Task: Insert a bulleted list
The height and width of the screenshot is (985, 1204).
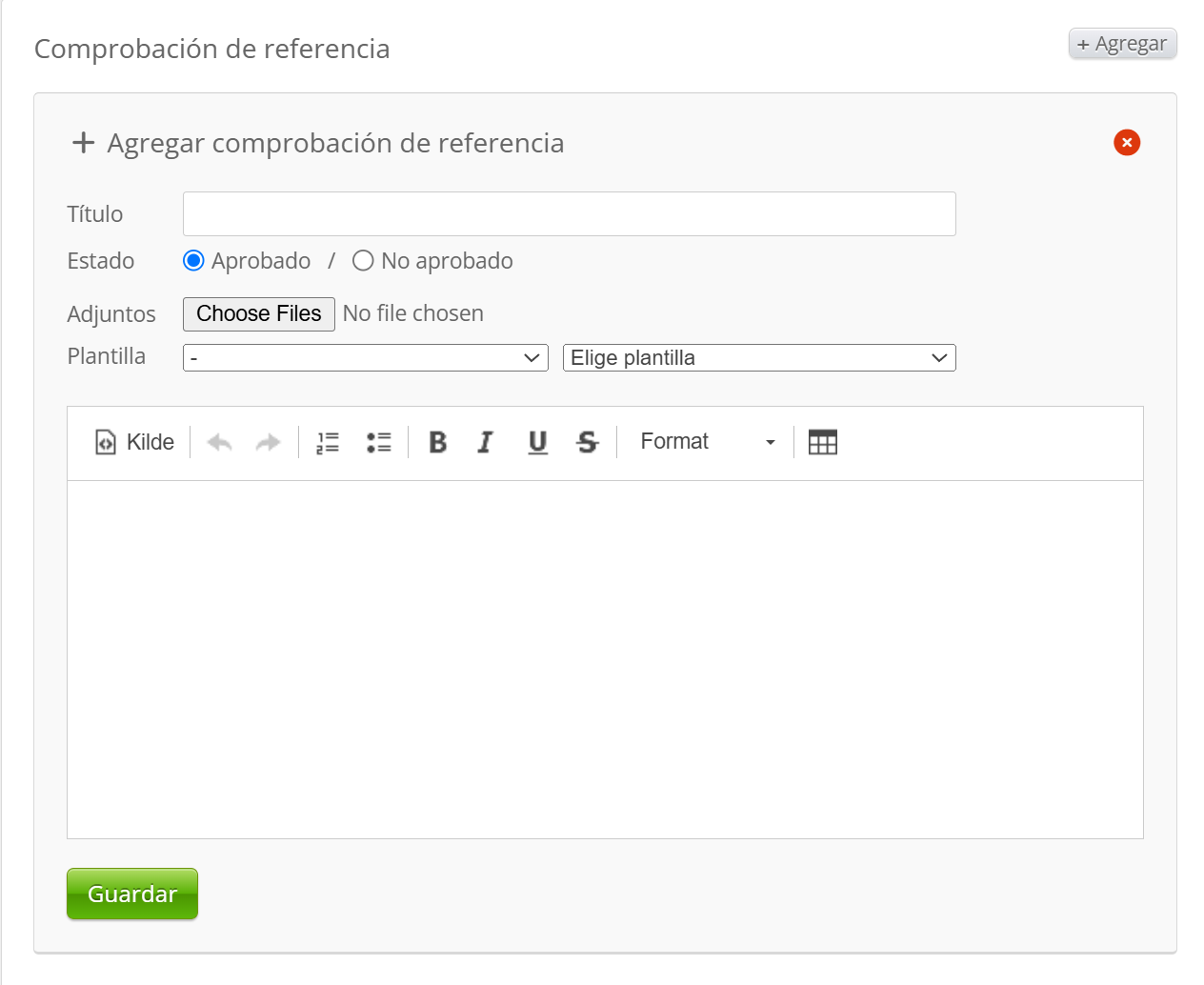Action: [x=379, y=442]
